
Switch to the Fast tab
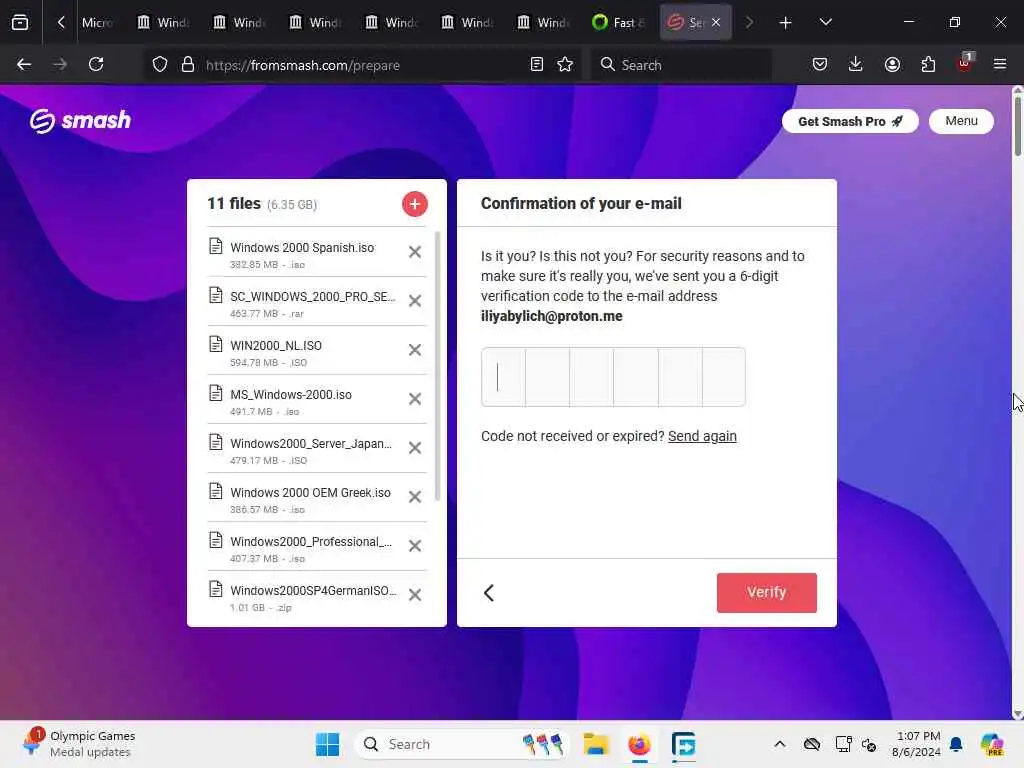tap(619, 23)
